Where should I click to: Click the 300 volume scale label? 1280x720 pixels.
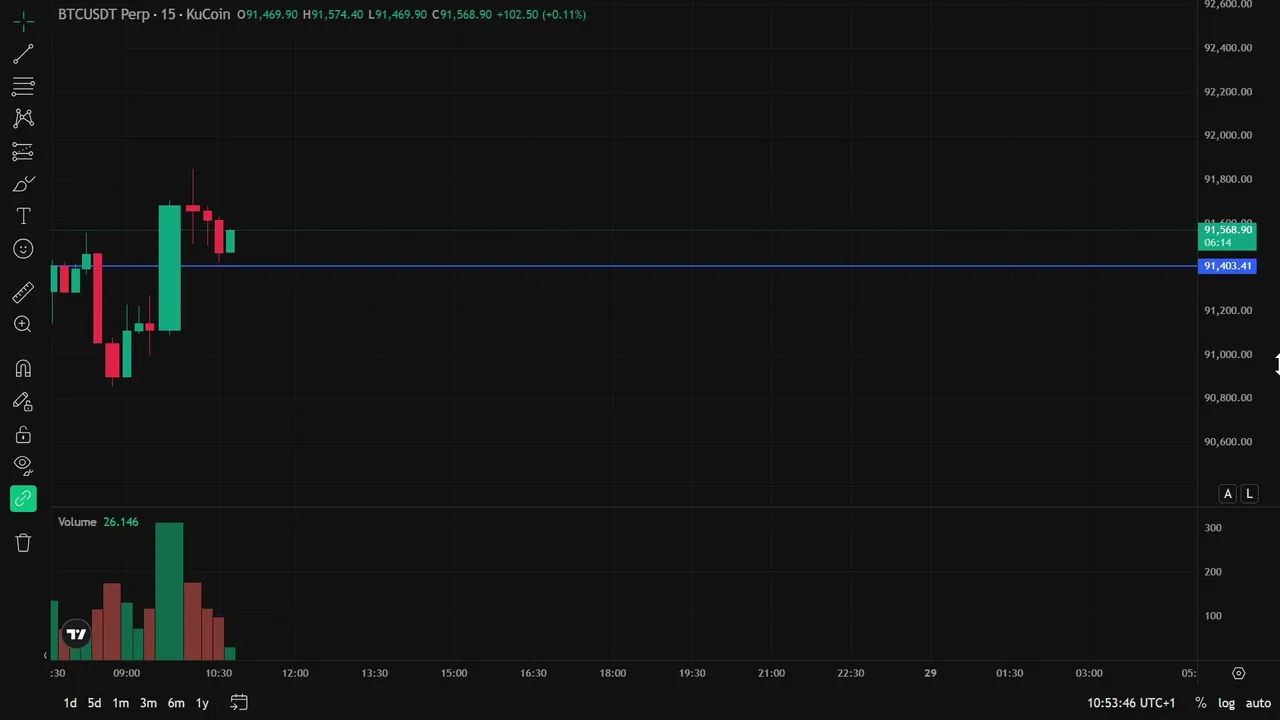(1213, 528)
